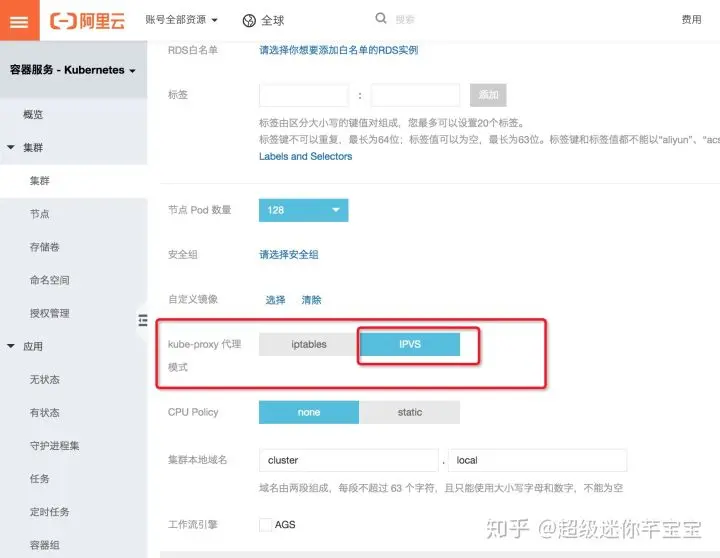Click the label key input field
The height and width of the screenshot is (558, 720).
point(304,95)
